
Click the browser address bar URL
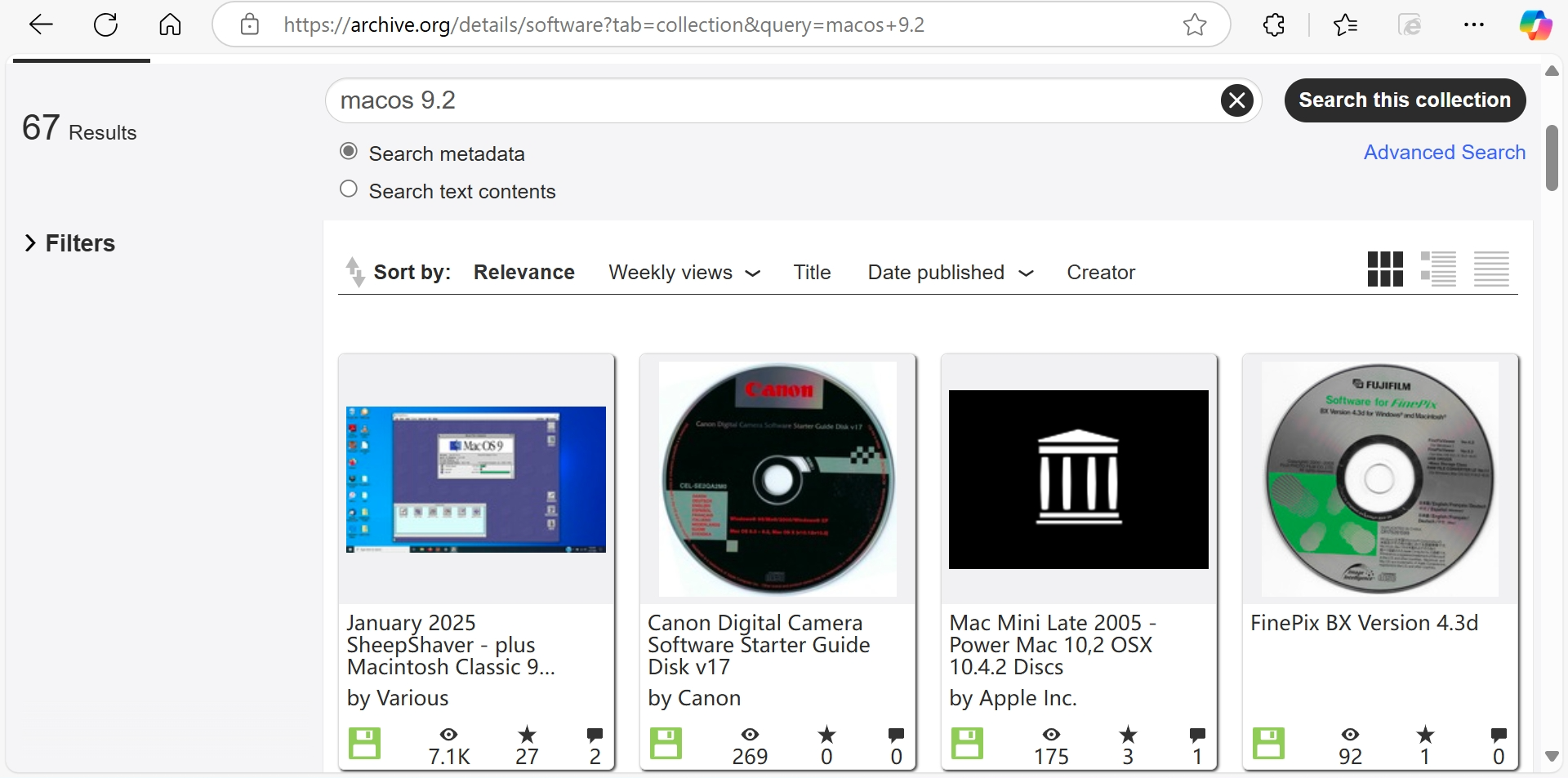[604, 24]
